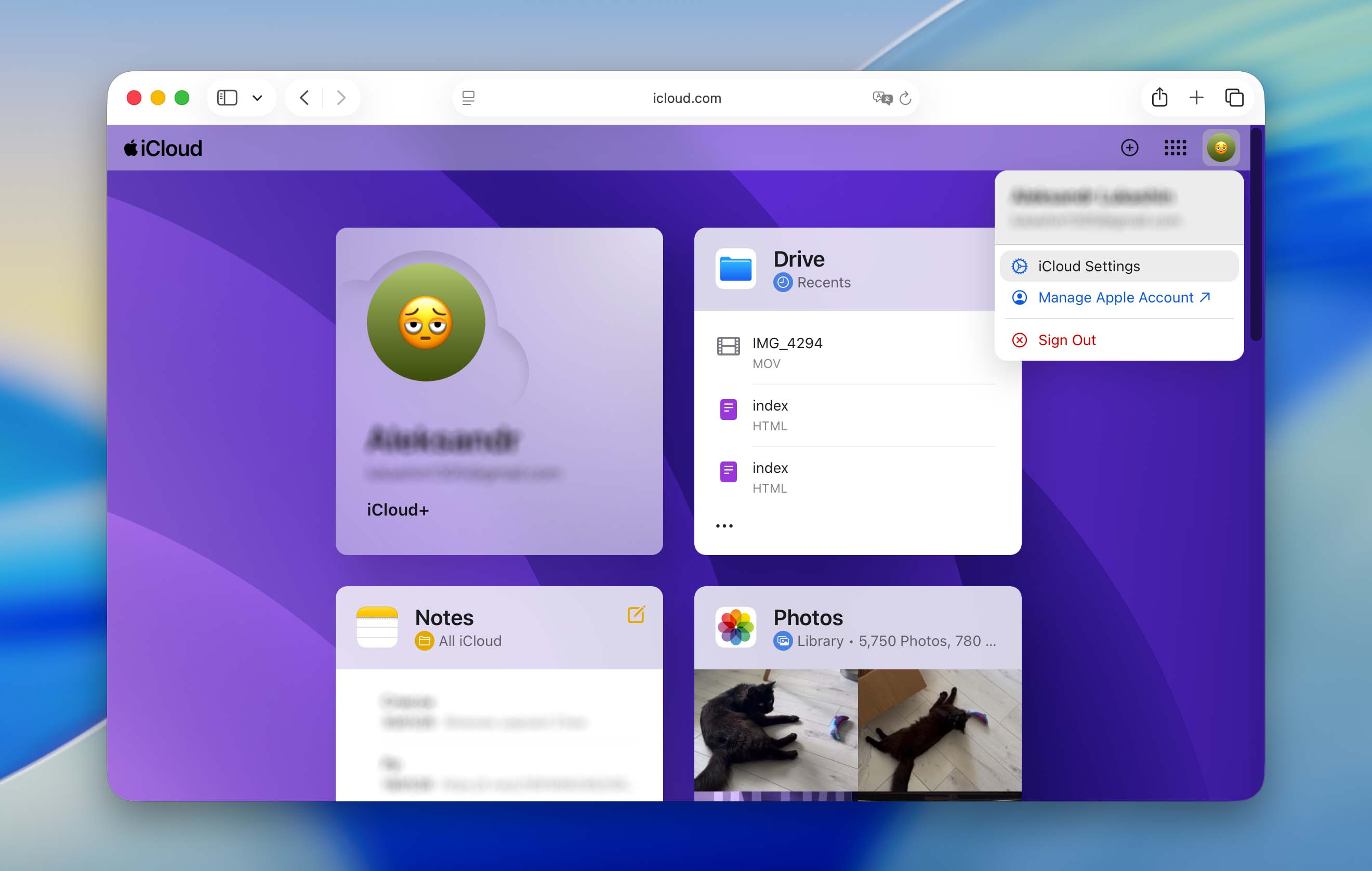The width and height of the screenshot is (1372, 871).
Task: Choose Manage Apple Account
Action: click(x=1118, y=297)
